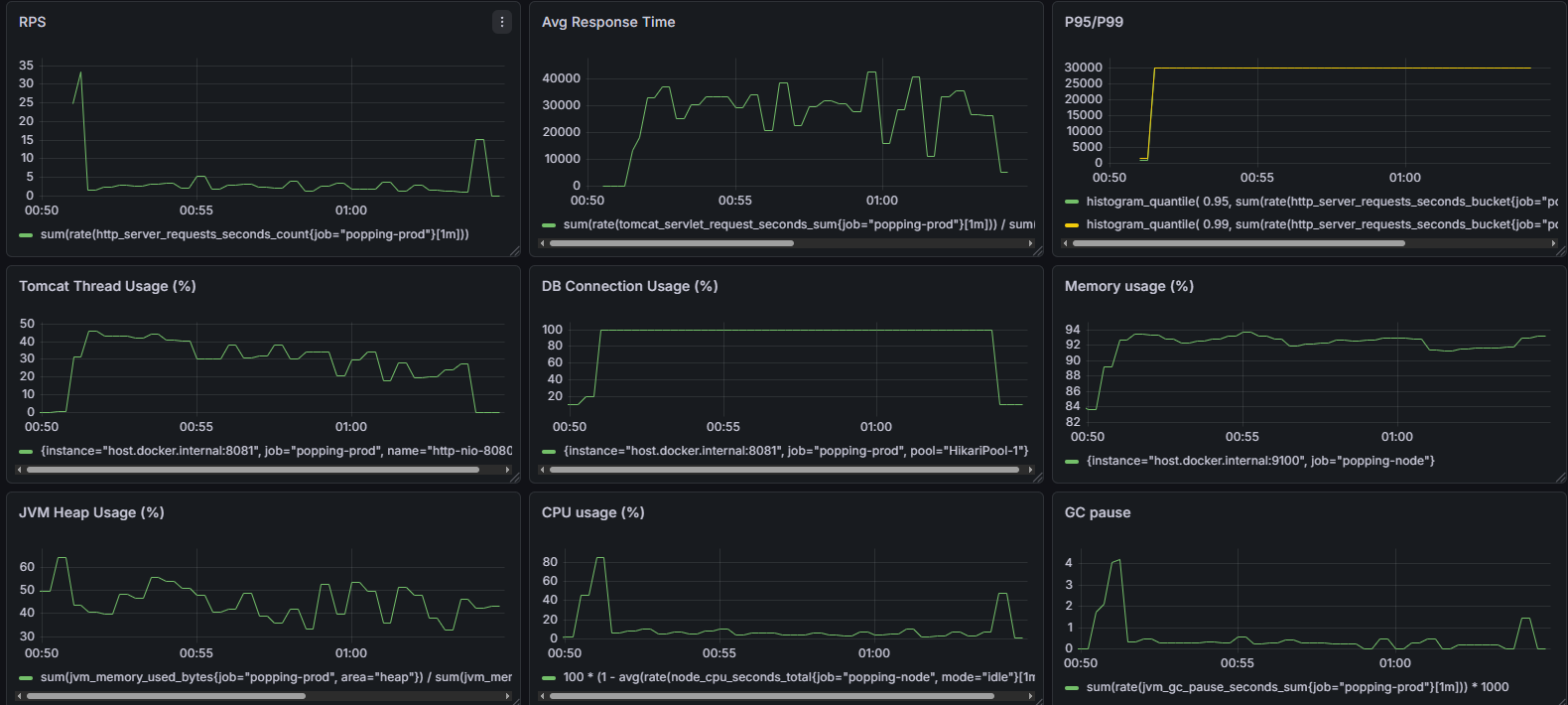Toggle the HikariPool-1 series legend entry
The height and width of the screenshot is (705, 1568).
796,451
